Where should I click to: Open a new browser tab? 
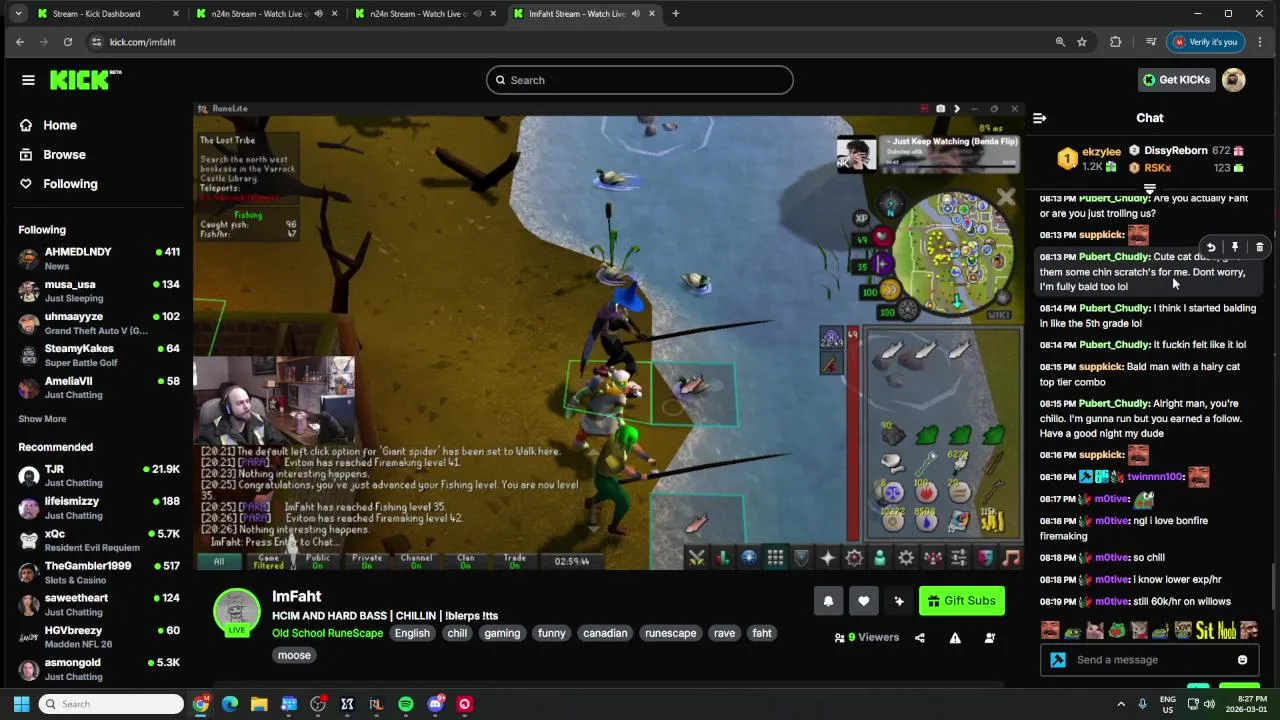point(676,14)
